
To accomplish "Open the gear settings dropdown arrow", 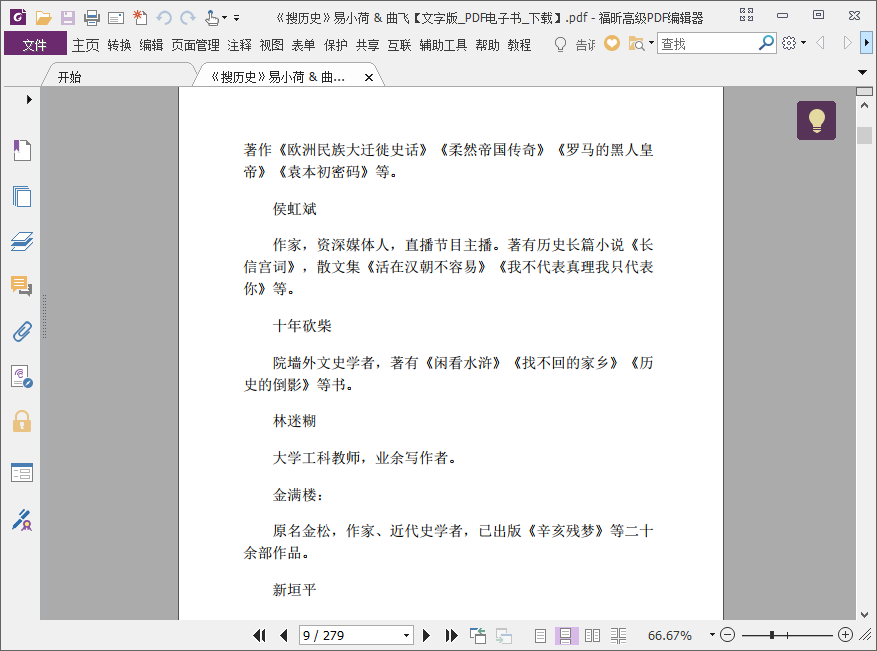I will (x=803, y=43).
